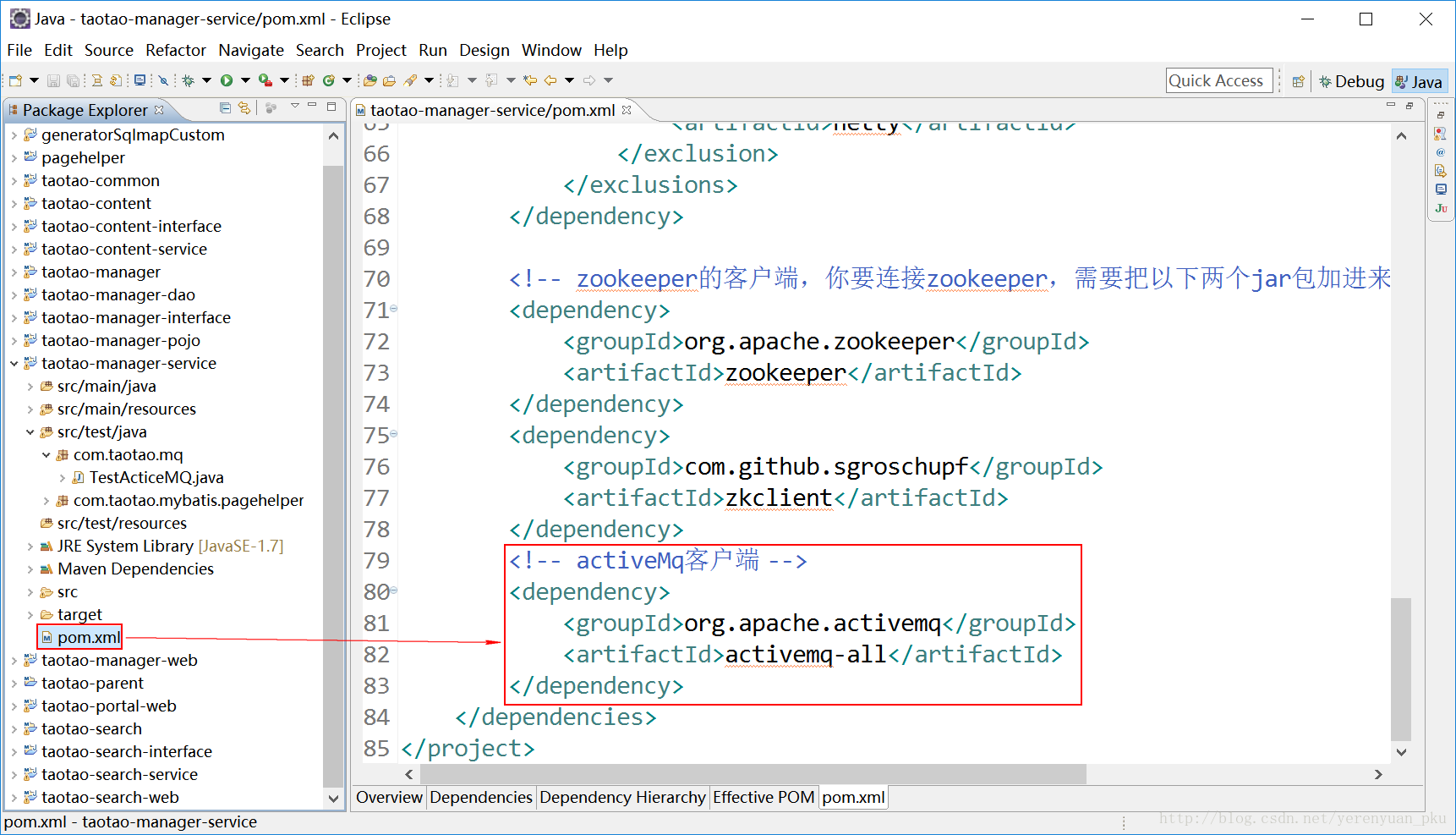The image size is (1456, 835).
Task: Click the New wizard toolbar icon
Action: point(15,80)
